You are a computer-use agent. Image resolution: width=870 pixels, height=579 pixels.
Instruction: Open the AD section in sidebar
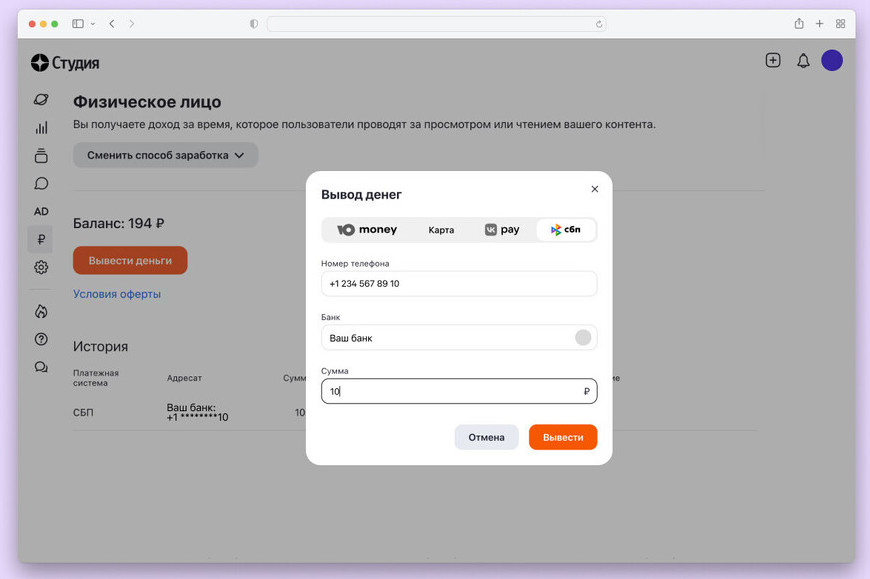coord(41,211)
